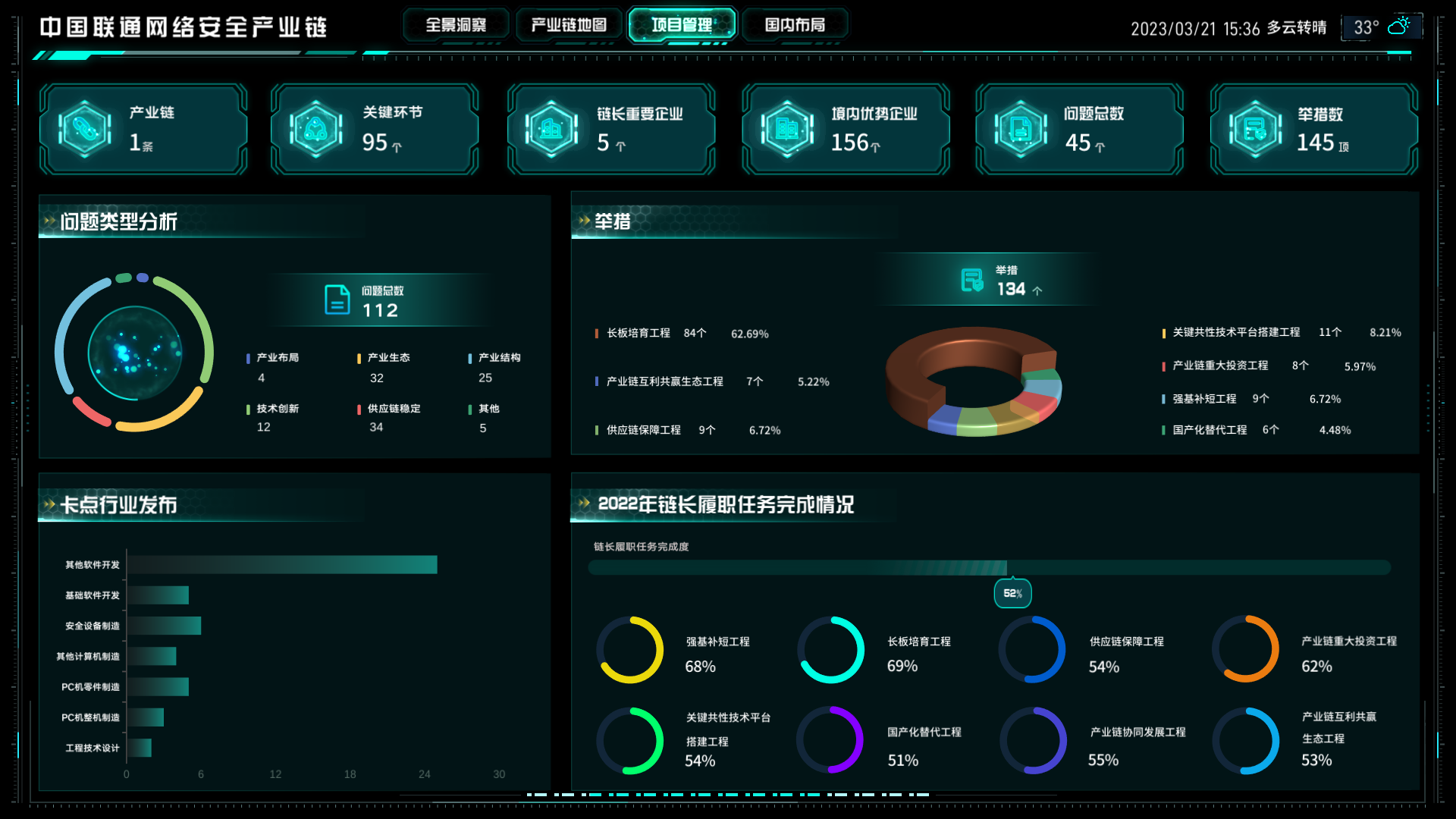Click the 33° temperature readout
1456x819 pixels.
point(1367,28)
